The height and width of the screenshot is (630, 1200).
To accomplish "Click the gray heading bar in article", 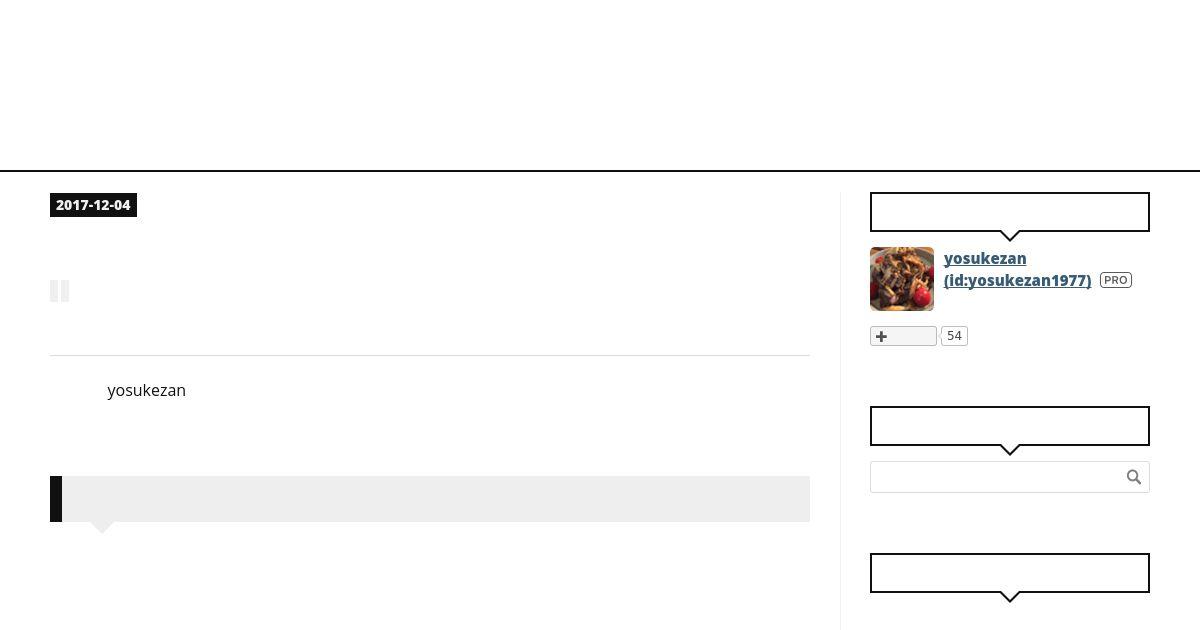I will (x=430, y=499).
